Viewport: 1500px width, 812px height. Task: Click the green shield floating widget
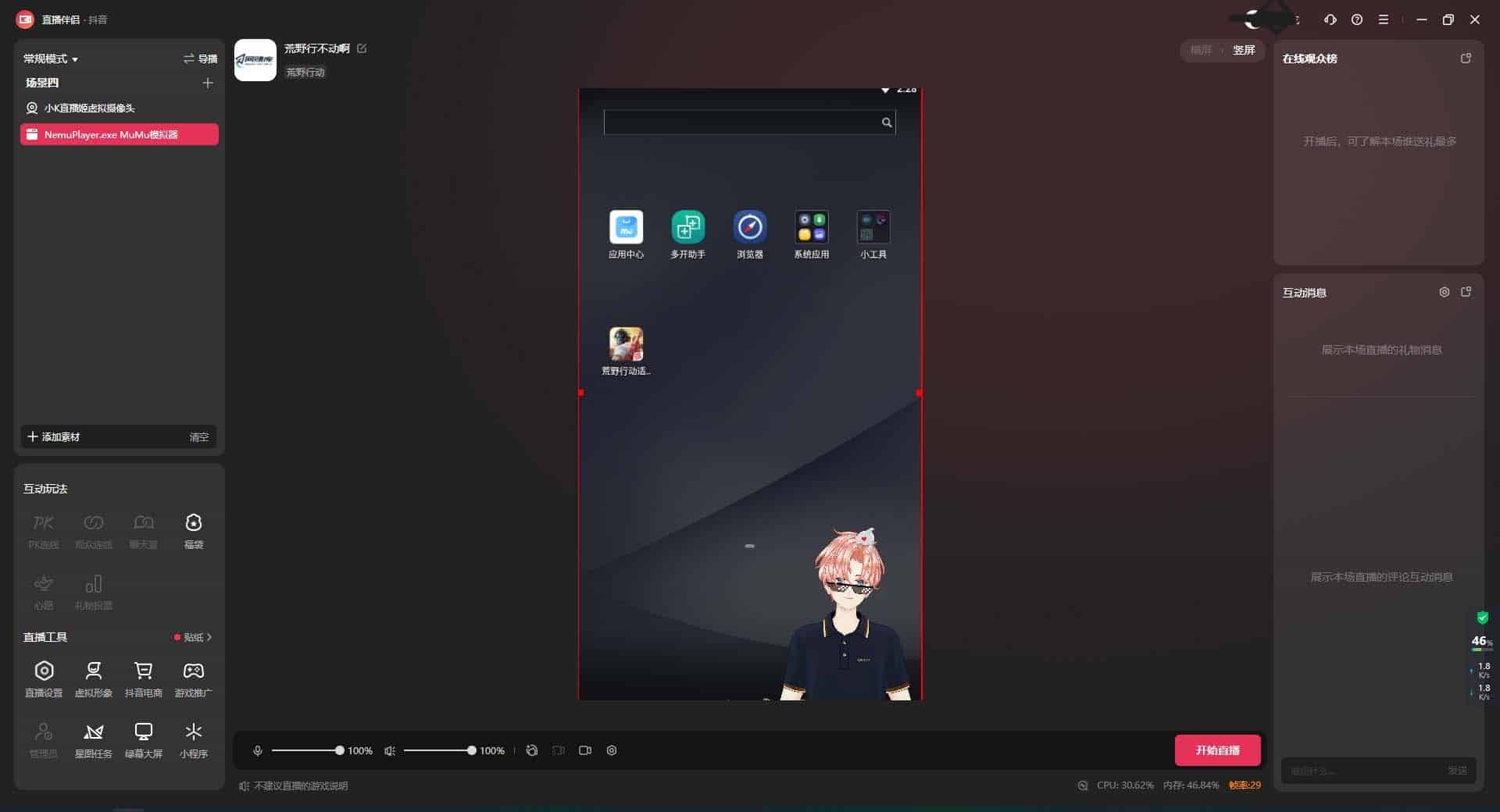[1483, 618]
